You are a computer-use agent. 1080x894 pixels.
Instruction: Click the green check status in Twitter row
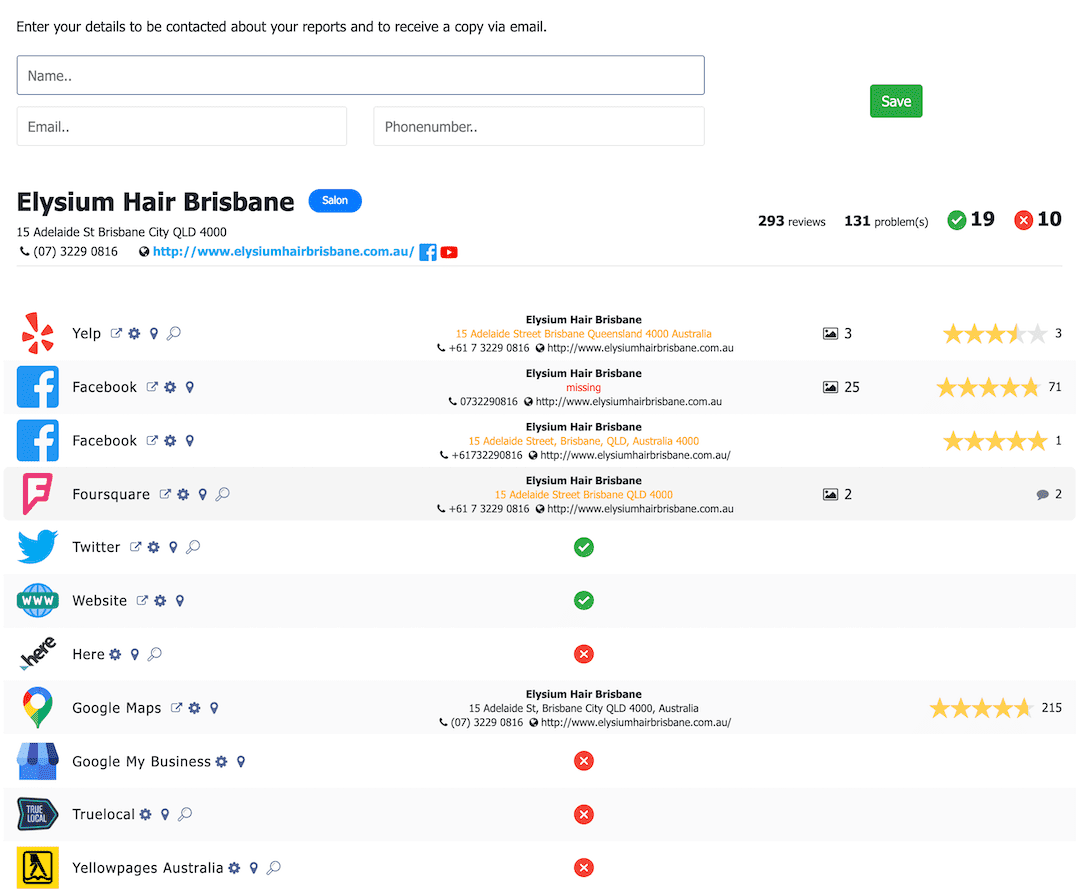[583, 547]
